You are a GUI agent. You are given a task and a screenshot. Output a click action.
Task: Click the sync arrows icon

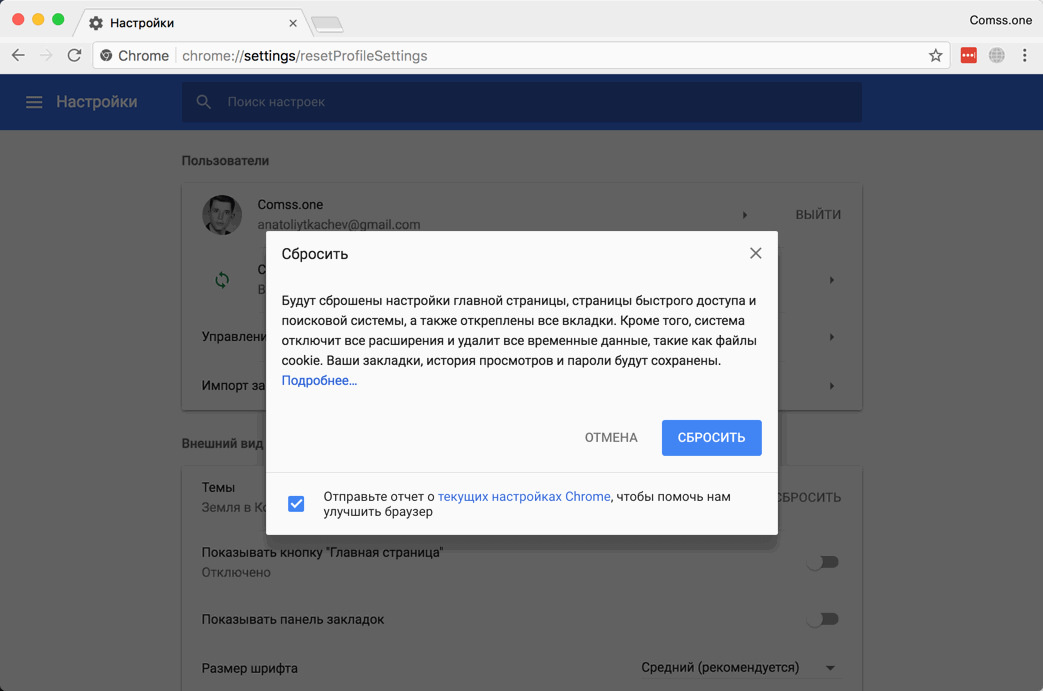pyautogui.click(x=222, y=280)
